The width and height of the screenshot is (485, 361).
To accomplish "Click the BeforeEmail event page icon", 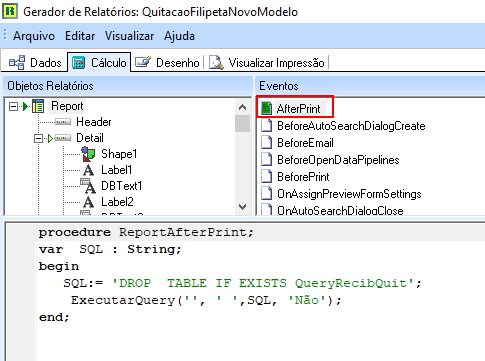I will [266, 143].
